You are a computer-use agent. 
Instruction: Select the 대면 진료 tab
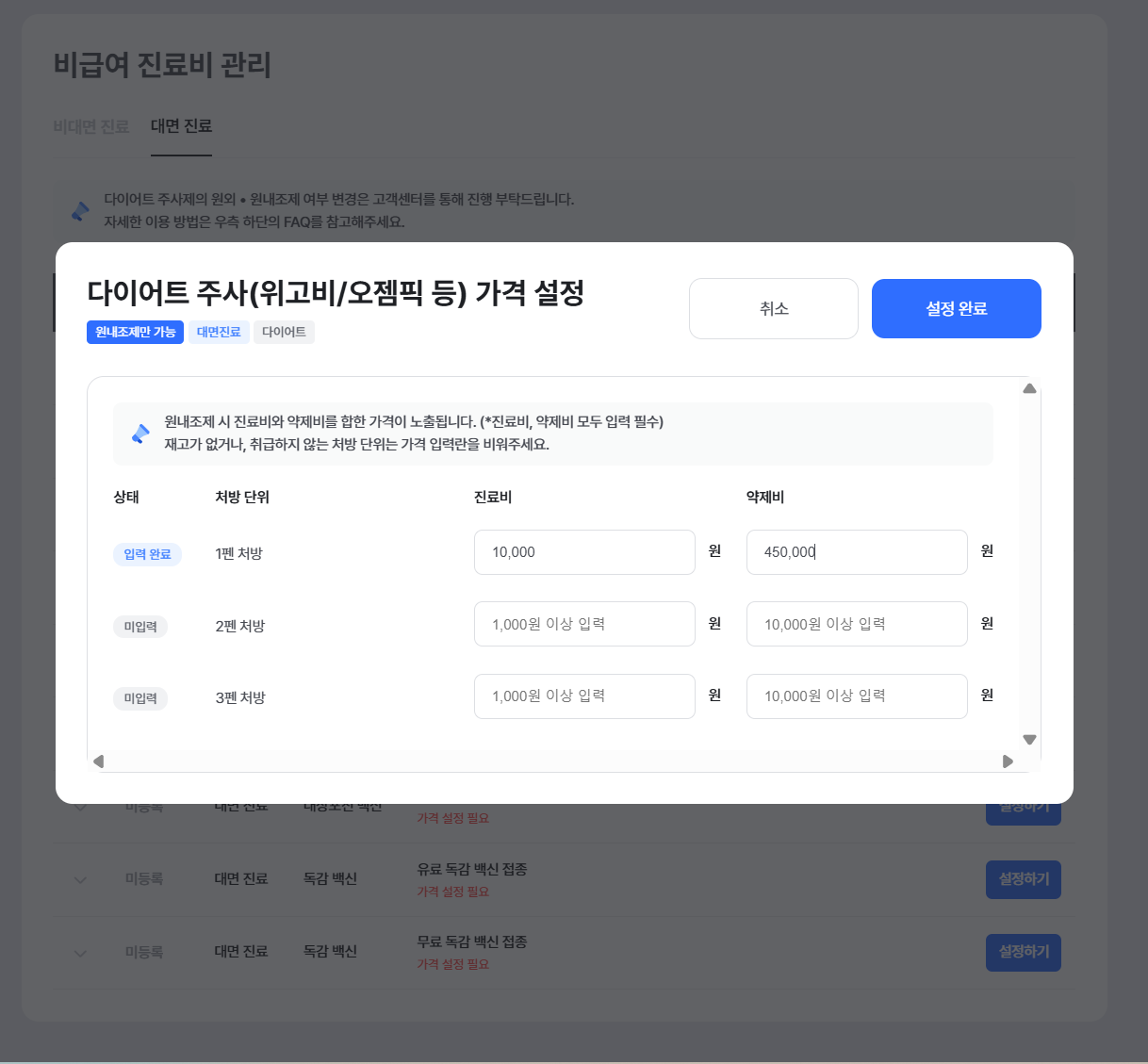(181, 126)
